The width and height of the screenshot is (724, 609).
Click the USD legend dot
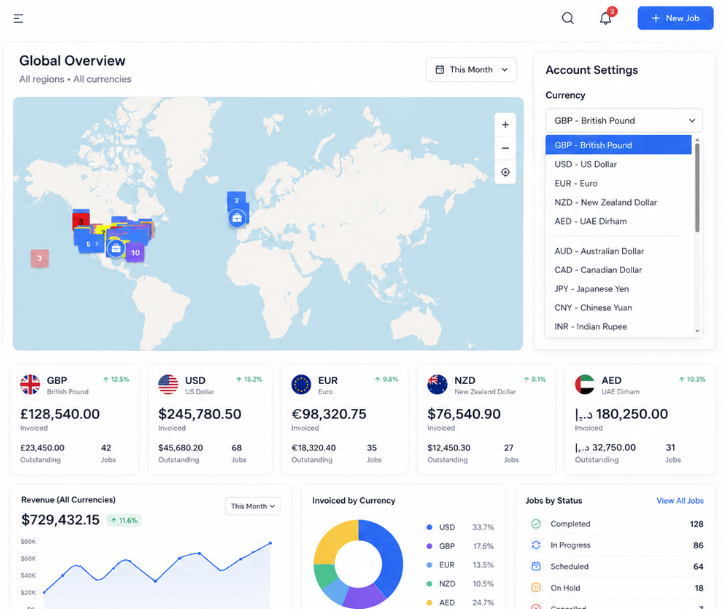tap(429, 527)
